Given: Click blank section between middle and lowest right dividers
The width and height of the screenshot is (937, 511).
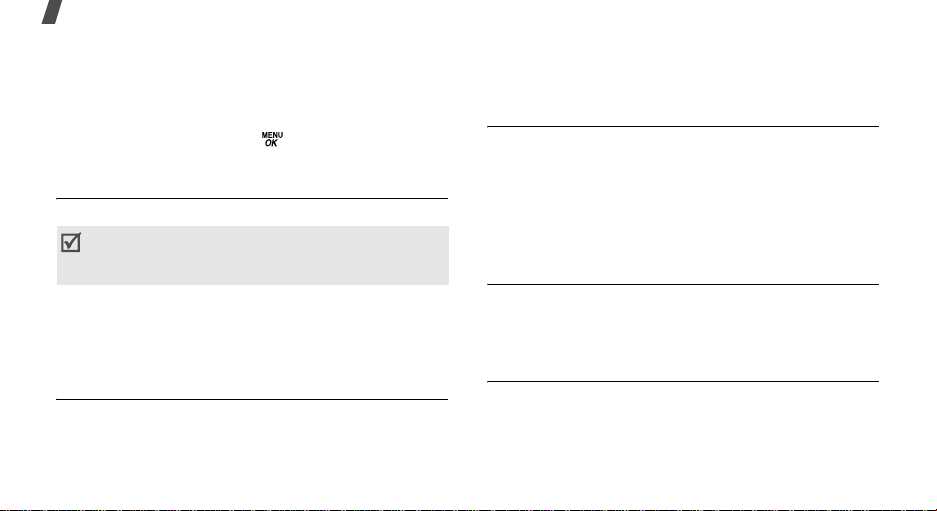Looking at the screenshot, I should coord(683,333).
